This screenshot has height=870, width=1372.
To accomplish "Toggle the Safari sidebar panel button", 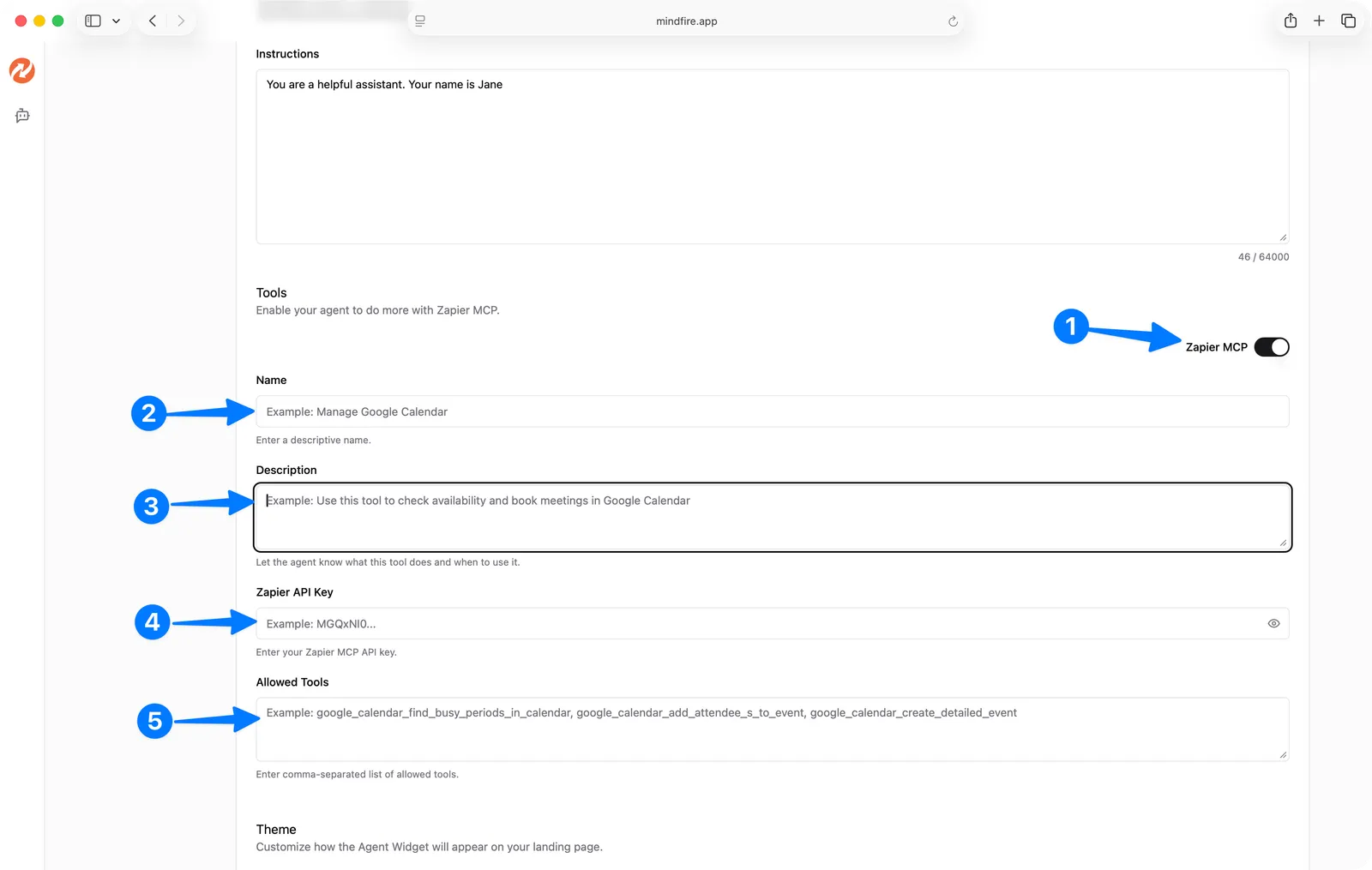I will [x=93, y=21].
